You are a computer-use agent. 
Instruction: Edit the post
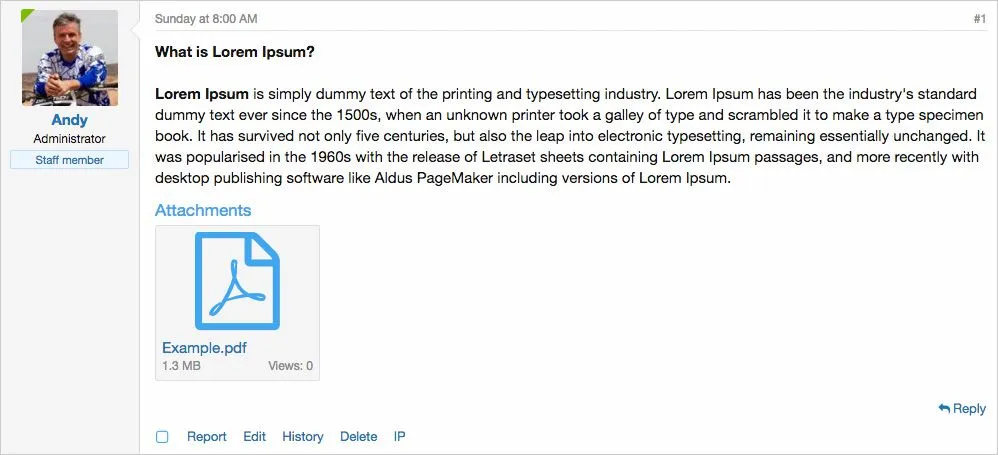click(254, 437)
